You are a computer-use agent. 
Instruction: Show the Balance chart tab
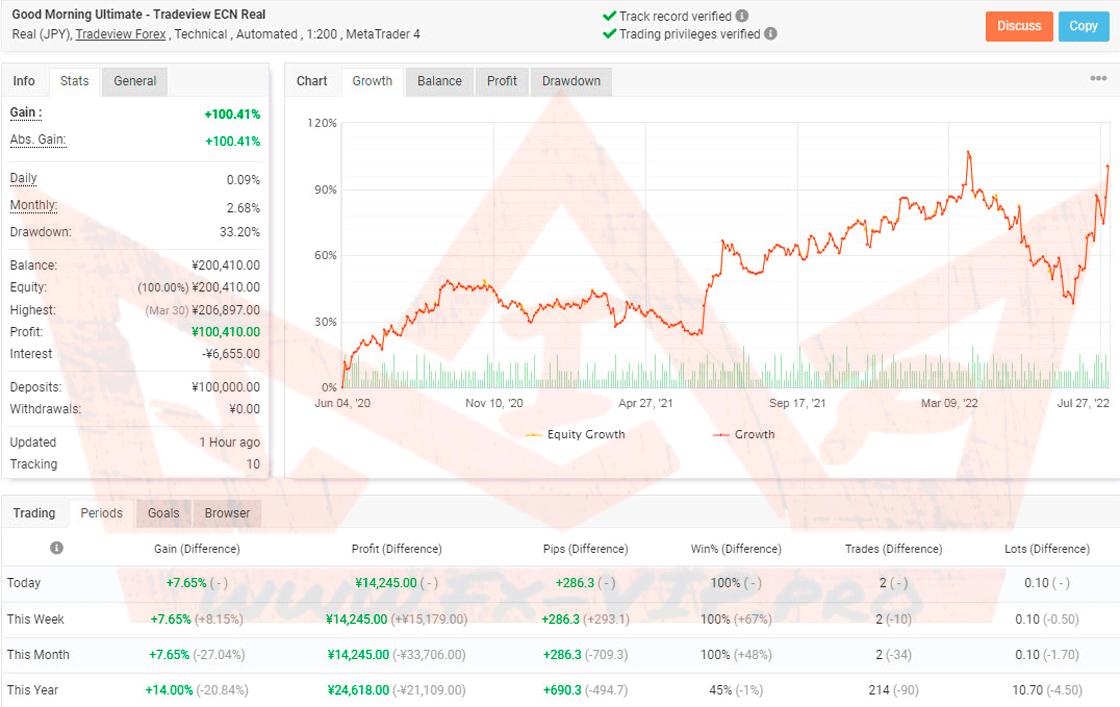[x=439, y=81]
